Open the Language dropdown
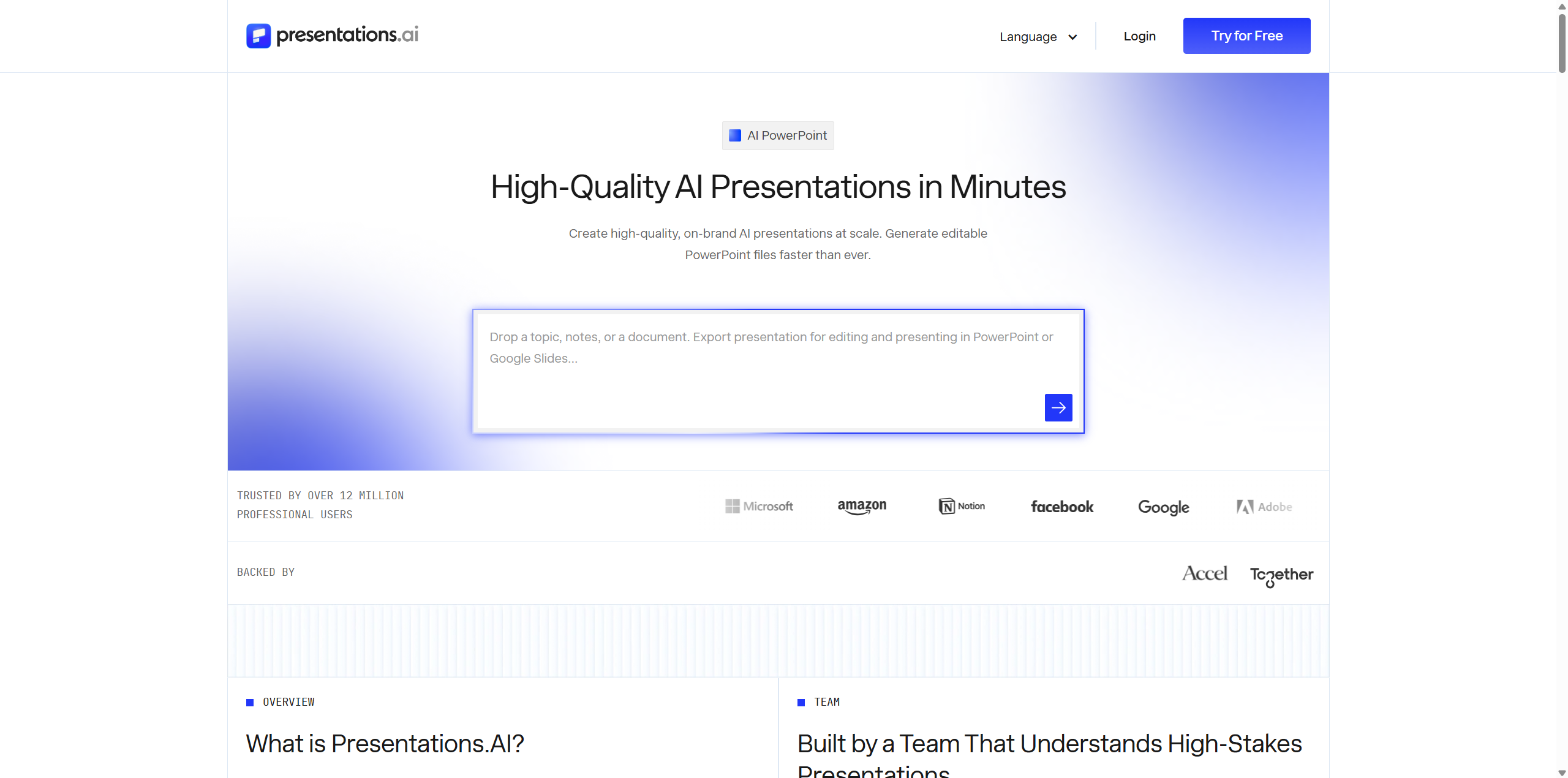The image size is (1568, 778). coord(1038,37)
